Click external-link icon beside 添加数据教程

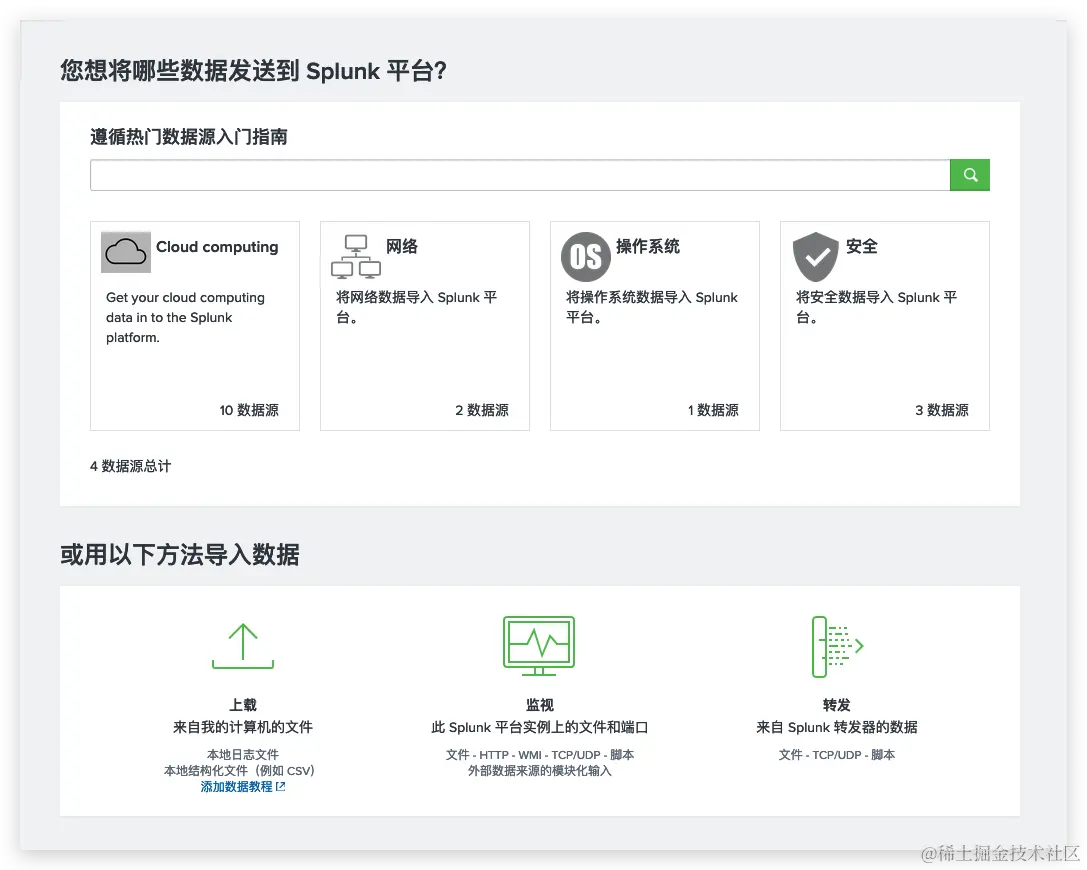pyautogui.click(x=281, y=787)
